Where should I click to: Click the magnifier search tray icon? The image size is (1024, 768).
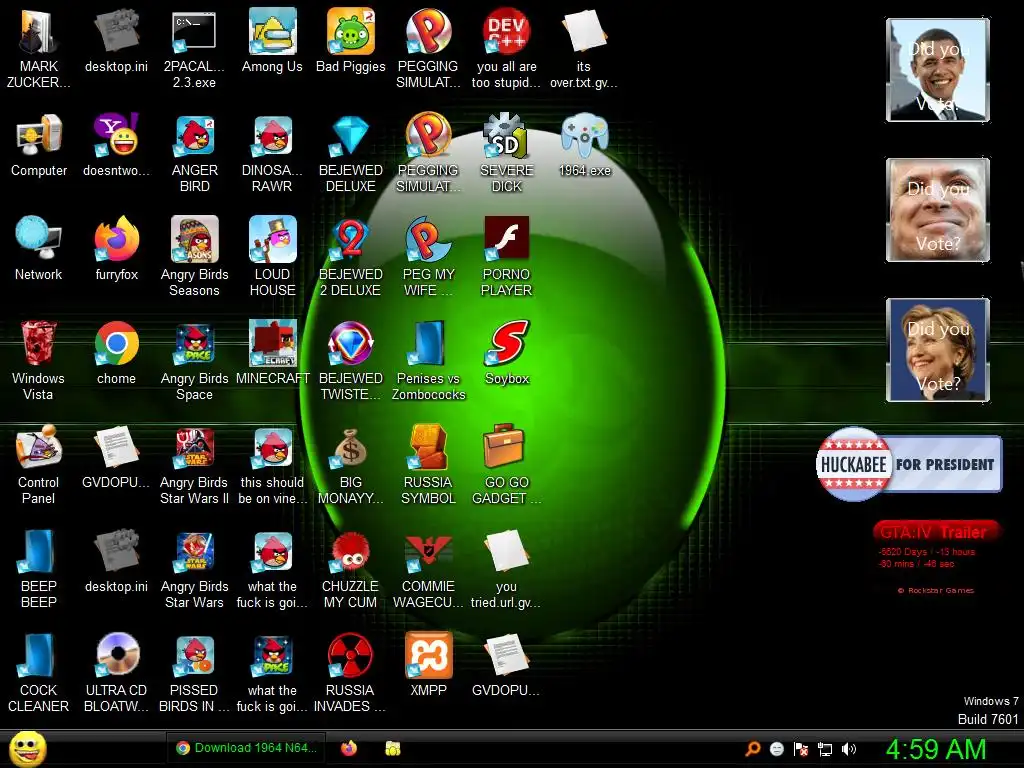753,749
